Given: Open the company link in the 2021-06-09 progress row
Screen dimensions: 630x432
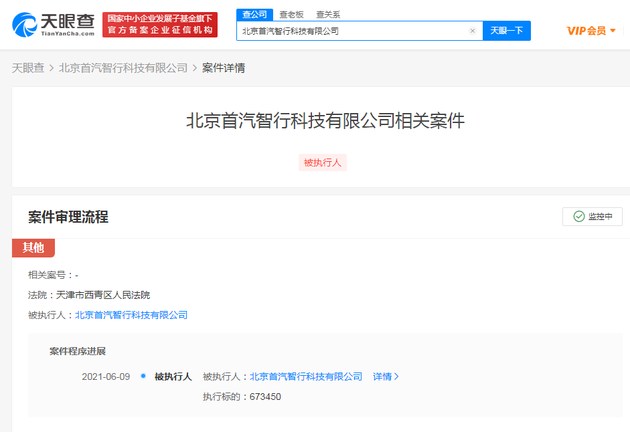Looking at the screenshot, I should [306, 377].
